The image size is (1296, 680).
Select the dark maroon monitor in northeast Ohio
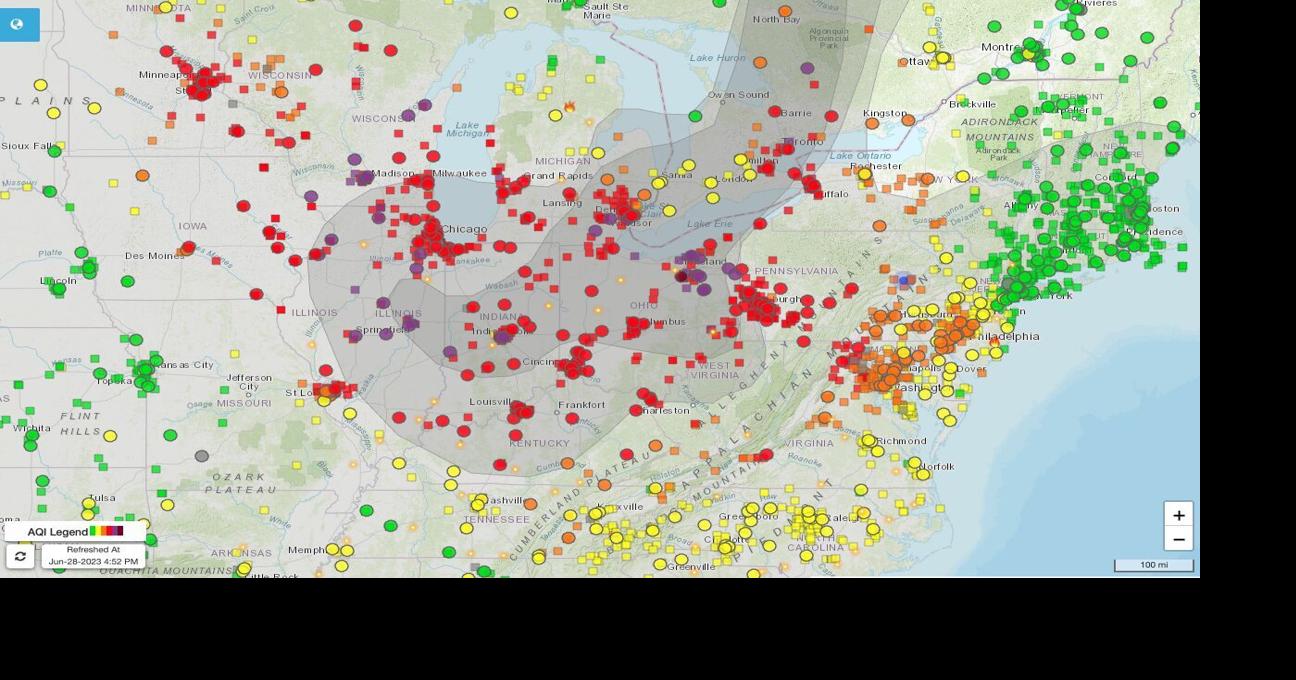tap(682, 275)
